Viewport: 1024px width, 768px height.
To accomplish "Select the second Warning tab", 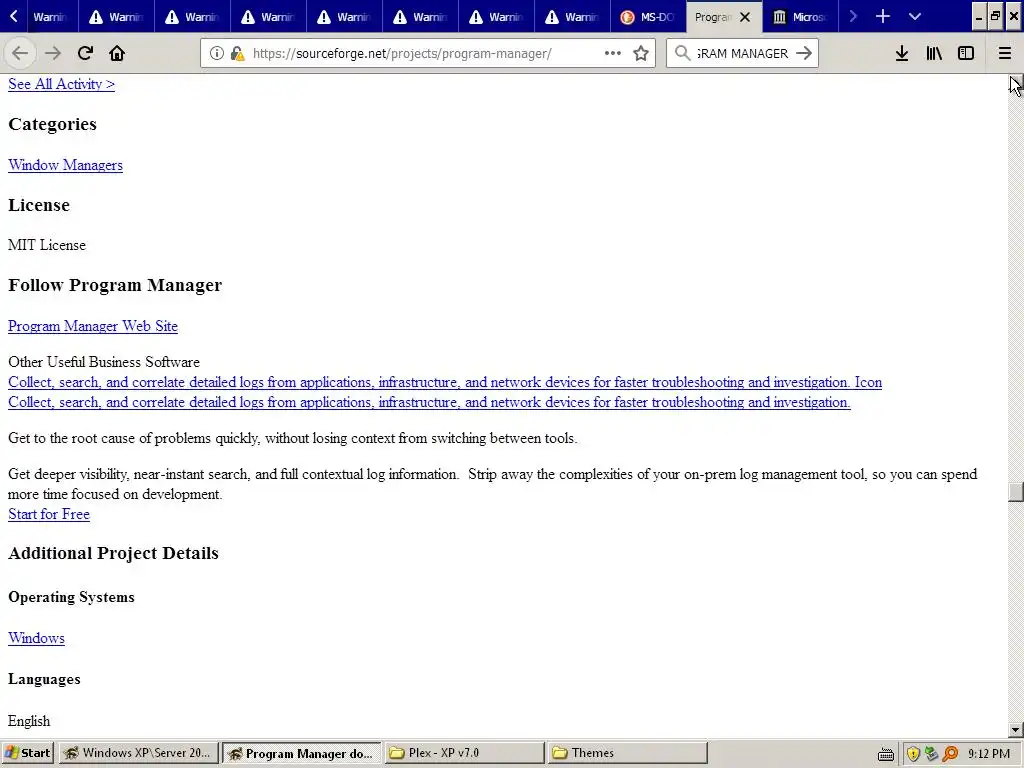I will (116, 17).
